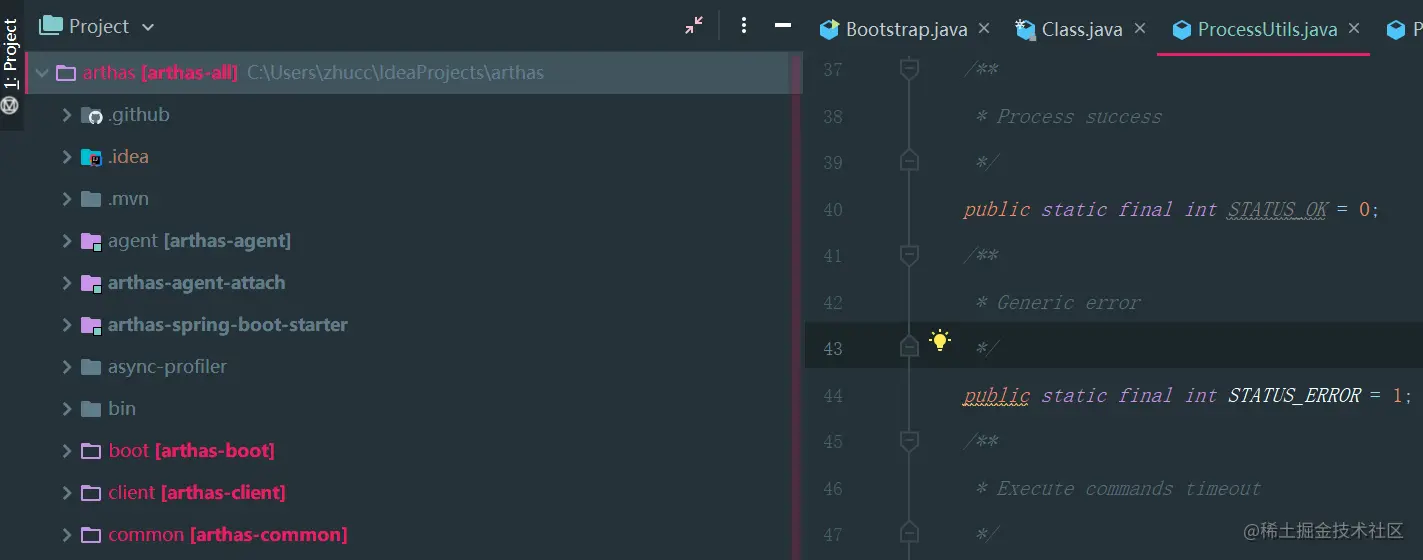Toggle fold marker at line 43
The image size is (1423, 560).
(x=909, y=346)
